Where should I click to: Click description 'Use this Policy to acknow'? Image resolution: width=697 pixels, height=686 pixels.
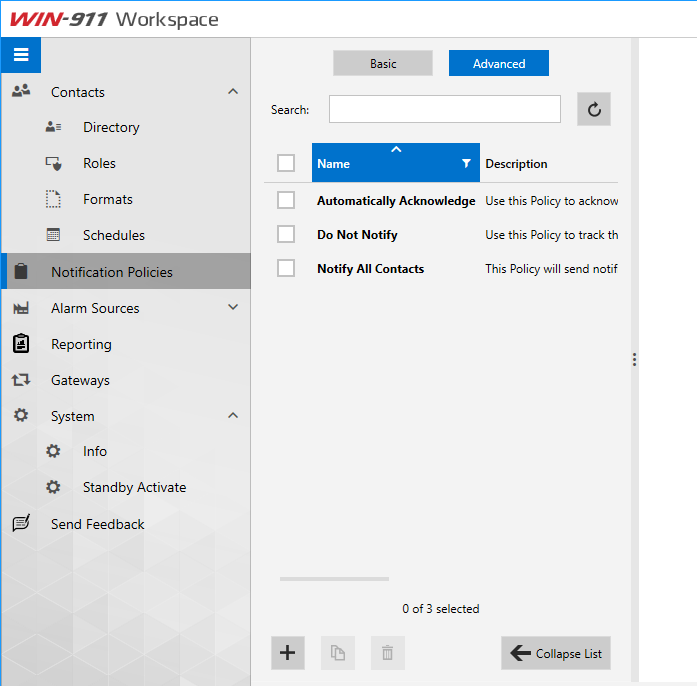tap(551, 201)
